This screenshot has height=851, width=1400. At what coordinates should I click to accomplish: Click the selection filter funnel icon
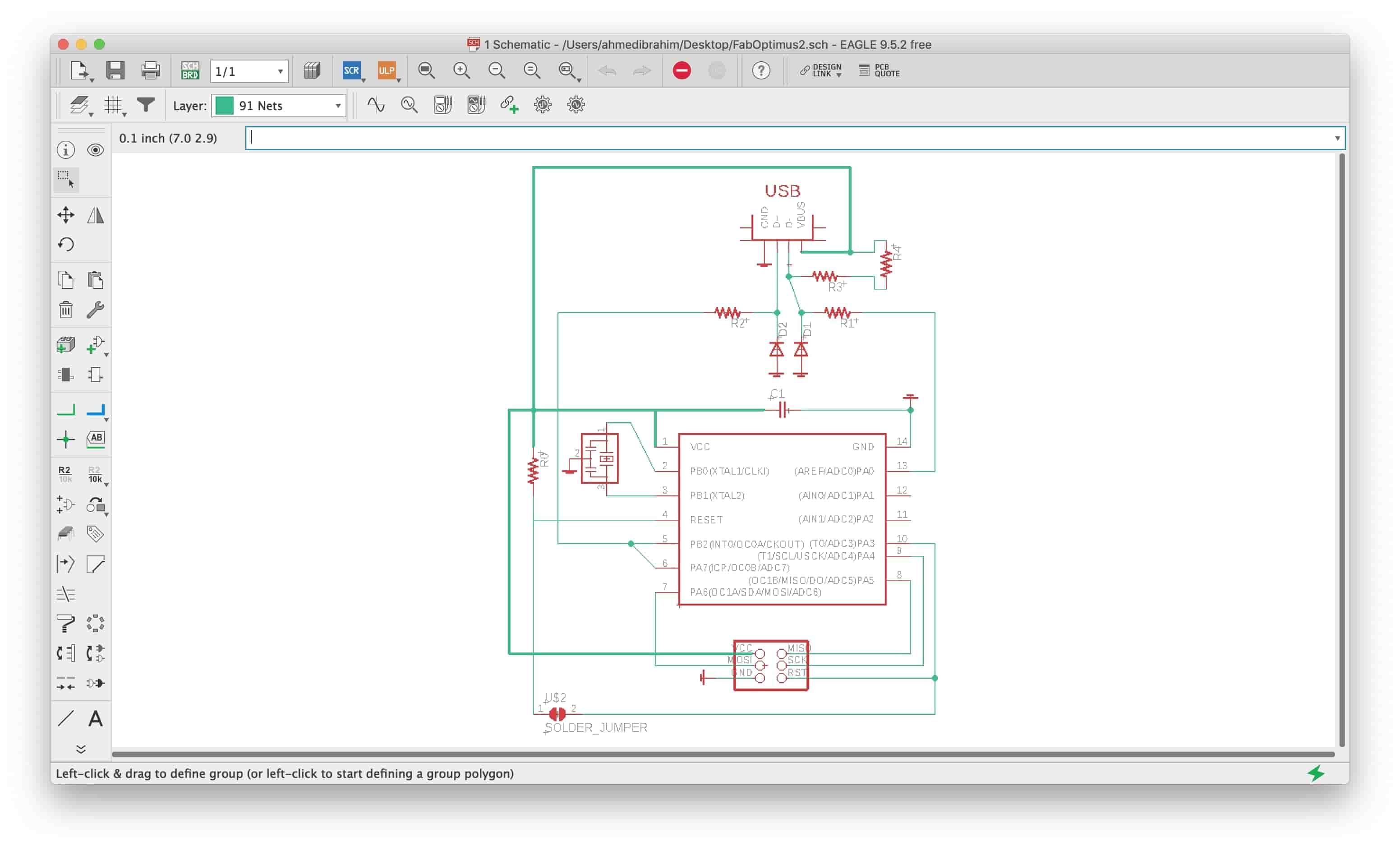pos(146,105)
